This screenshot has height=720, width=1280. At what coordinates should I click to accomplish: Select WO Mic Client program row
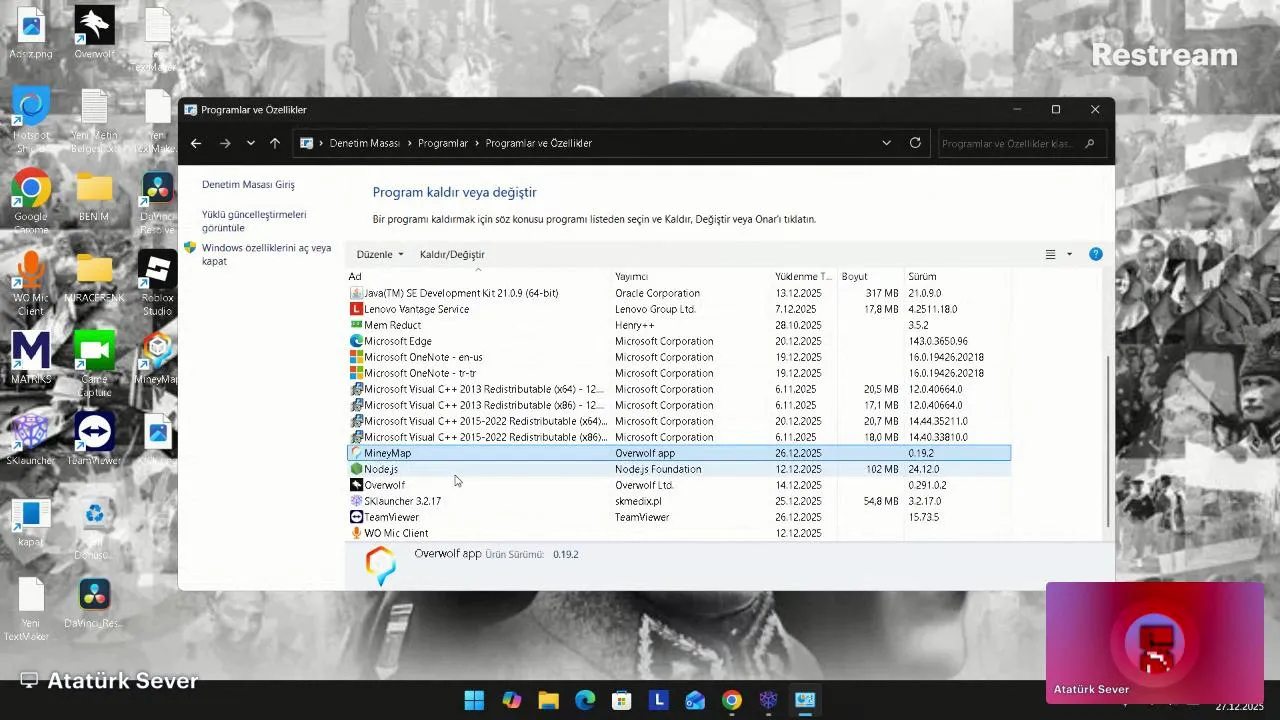point(679,533)
